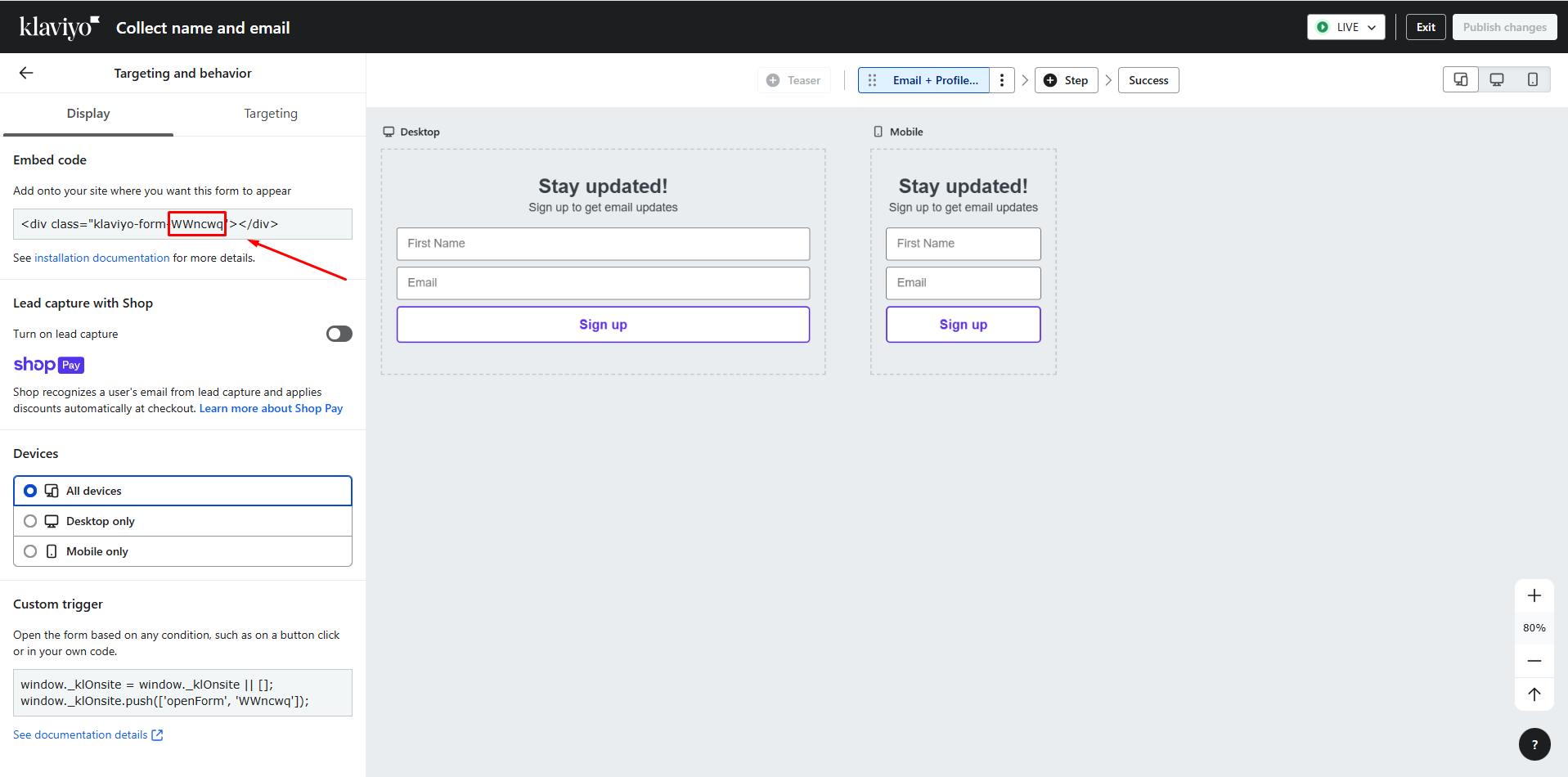The width and height of the screenshot is (1568, 777).
Task: Open the LIVE status dropdown
Action: 1346,27
